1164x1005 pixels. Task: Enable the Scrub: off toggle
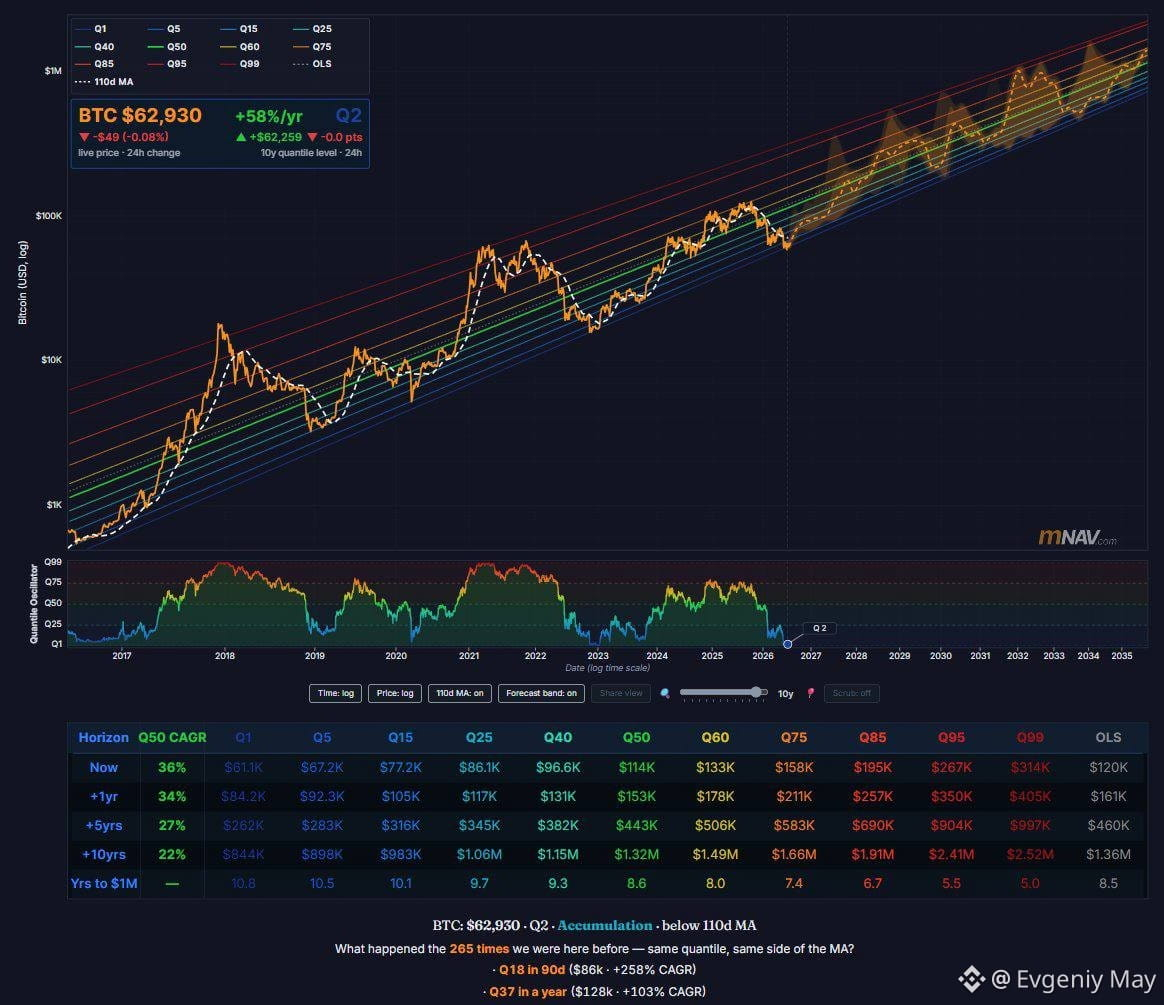click(x=851, y=693)
